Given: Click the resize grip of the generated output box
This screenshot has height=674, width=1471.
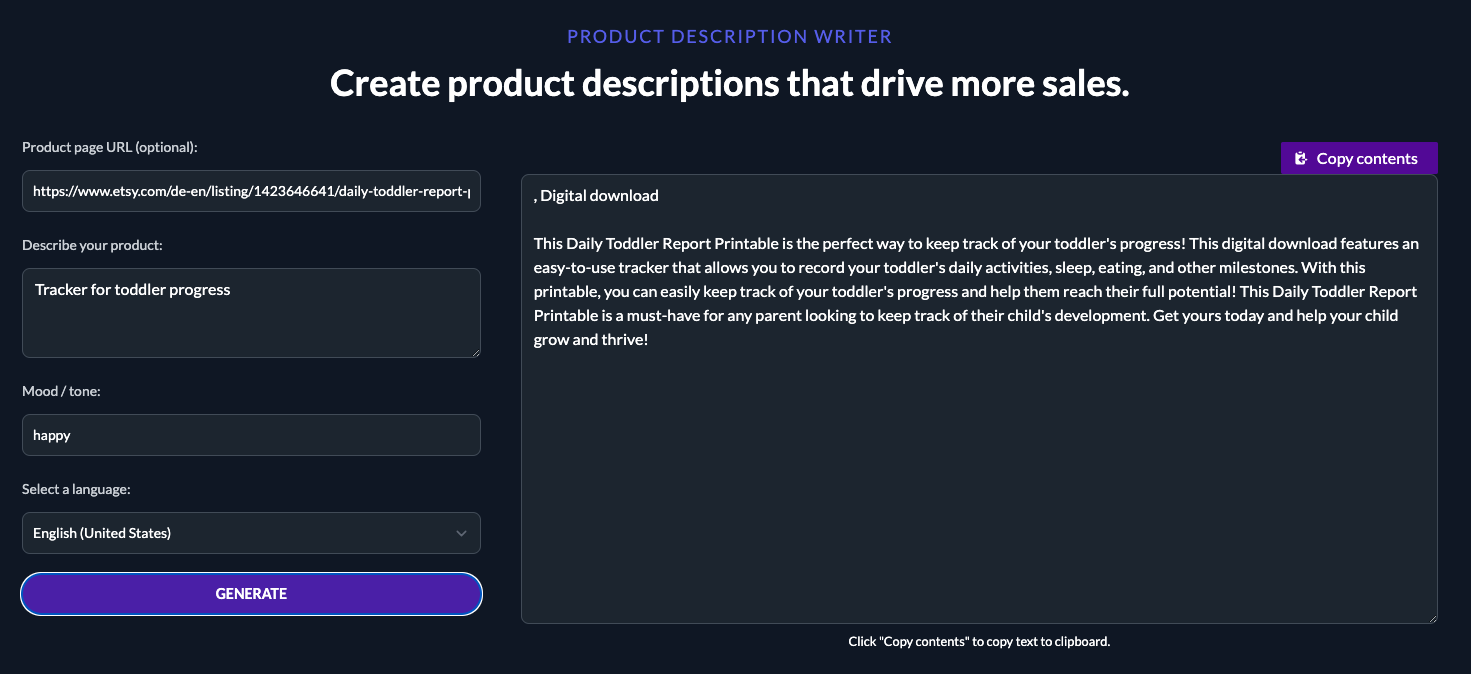Looking at the screenshot, I should [1433, 619].
